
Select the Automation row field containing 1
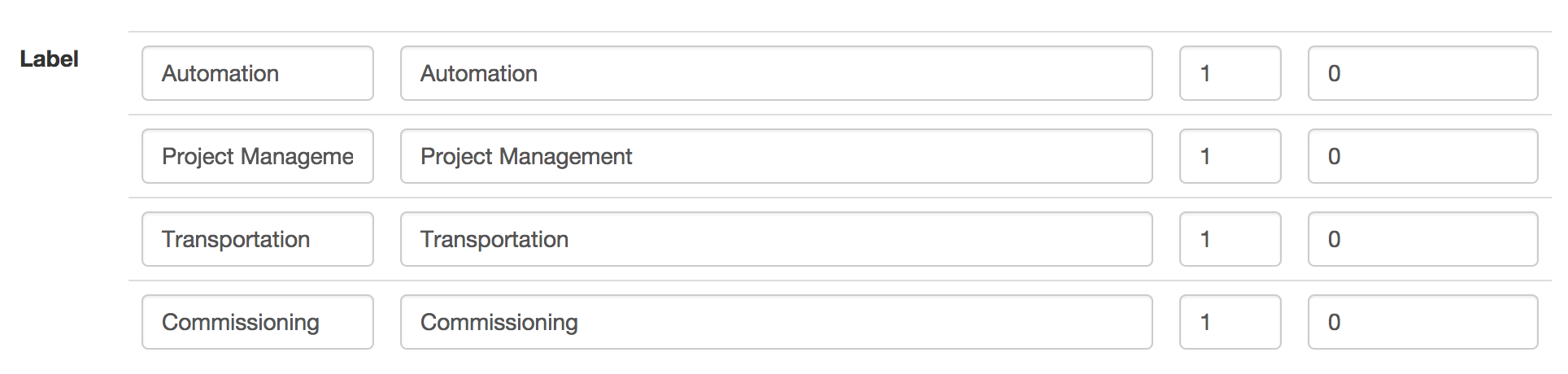pos(1230,73)
